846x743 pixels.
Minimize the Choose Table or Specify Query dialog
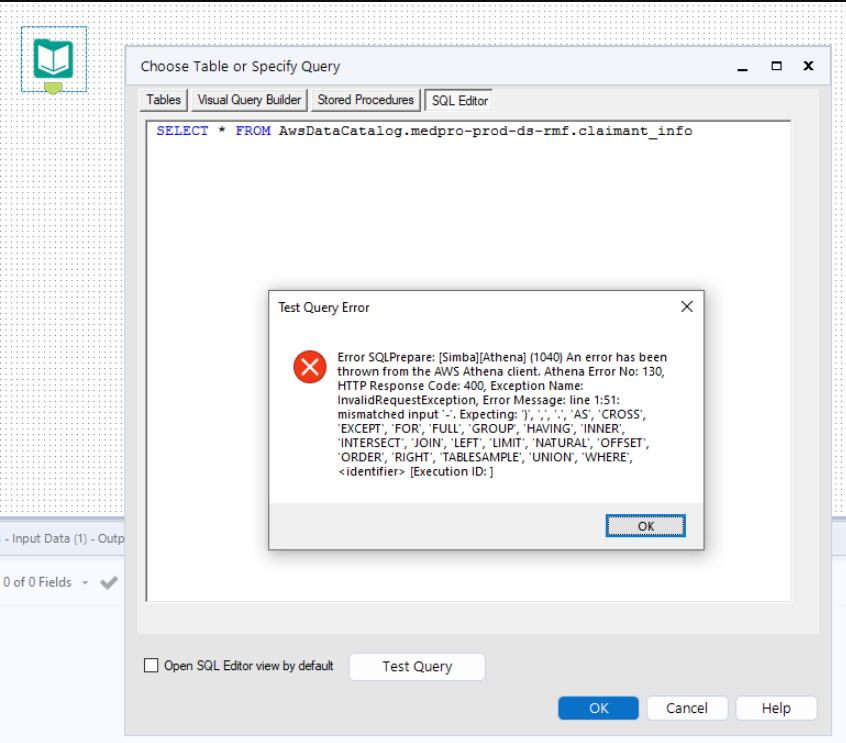(x=741, y=66)
